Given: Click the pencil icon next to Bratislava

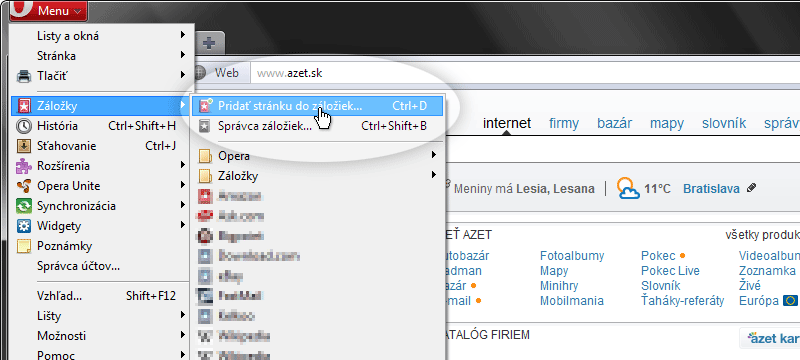Looking at the screenshot, I should [751, 188].
